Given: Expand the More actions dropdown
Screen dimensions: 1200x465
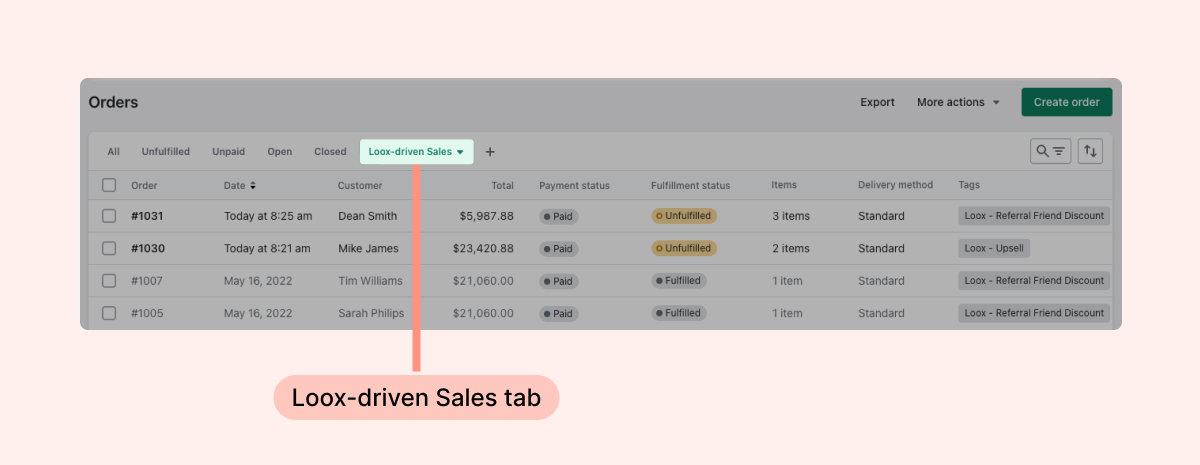Looking at the screenshot, I should [x=958, y=102].
